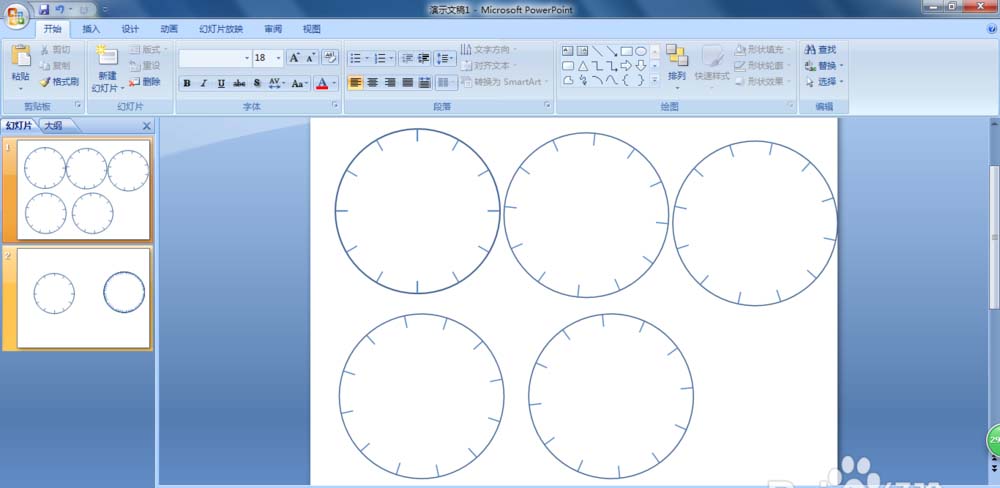The width and height of the screenshot is (1000, 488).
Task: Expand the shapes gallery more arrow
Action: (x=654, y=80)
